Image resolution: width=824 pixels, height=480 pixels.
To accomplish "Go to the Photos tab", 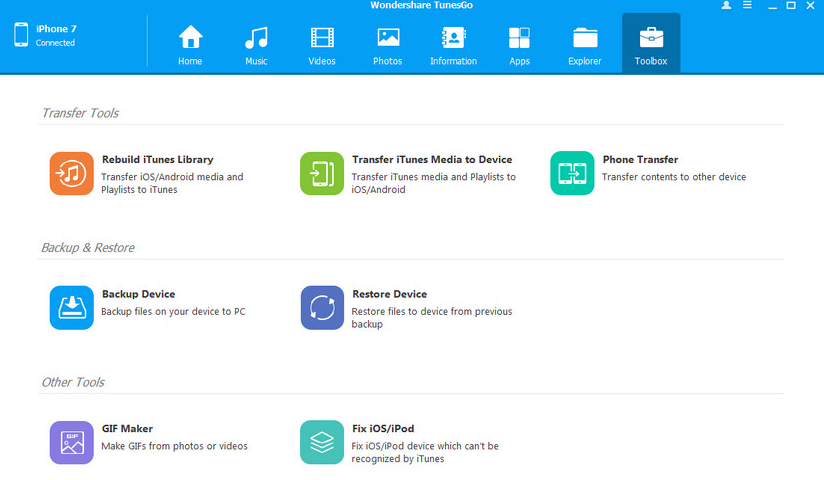I will (388, 45).
